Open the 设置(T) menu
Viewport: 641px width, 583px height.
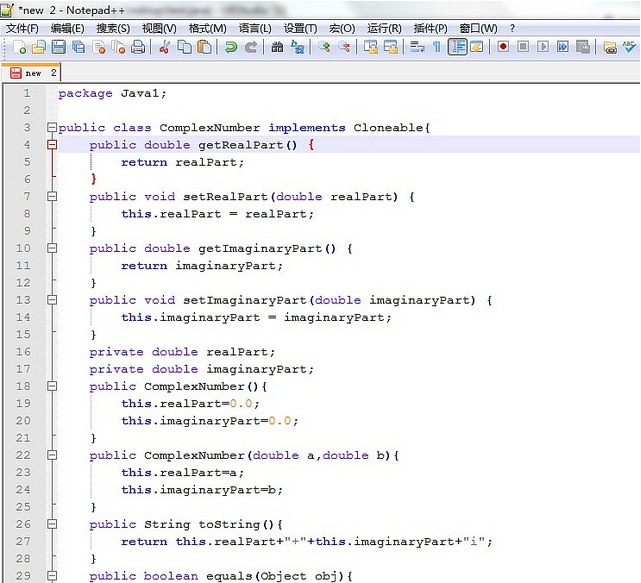pyautogui.click(x=300, y=28)
